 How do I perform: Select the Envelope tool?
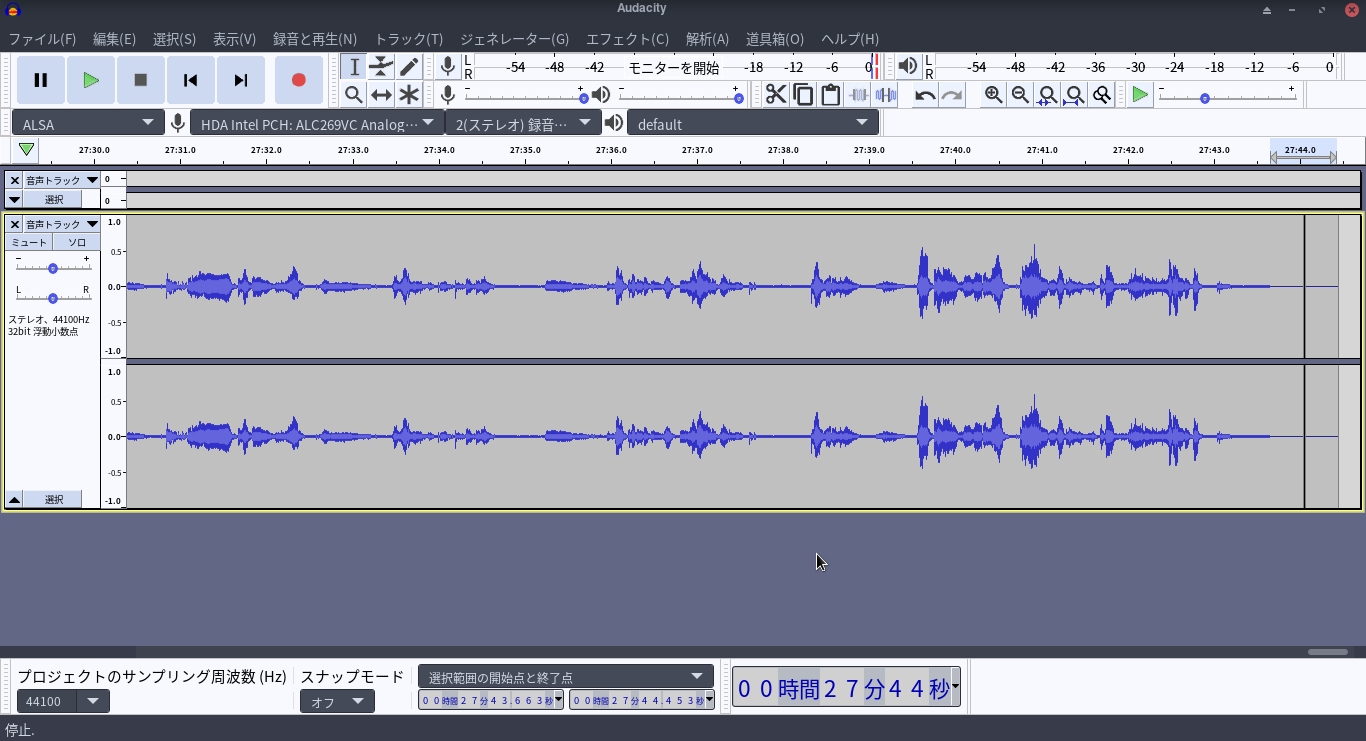click(381, 67)
